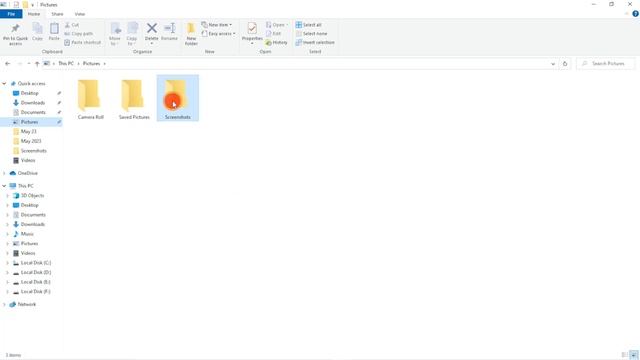Select Network in navigation pane
Image resolution: width=640 pixels, height=360 pixels.
pyautogui.click(x=27, y=304)
